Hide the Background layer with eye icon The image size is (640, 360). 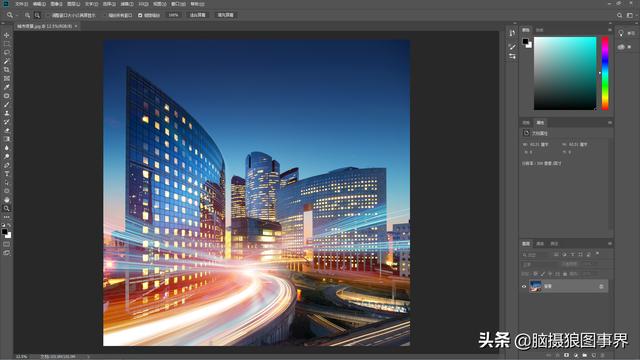[x=524, y=286]
